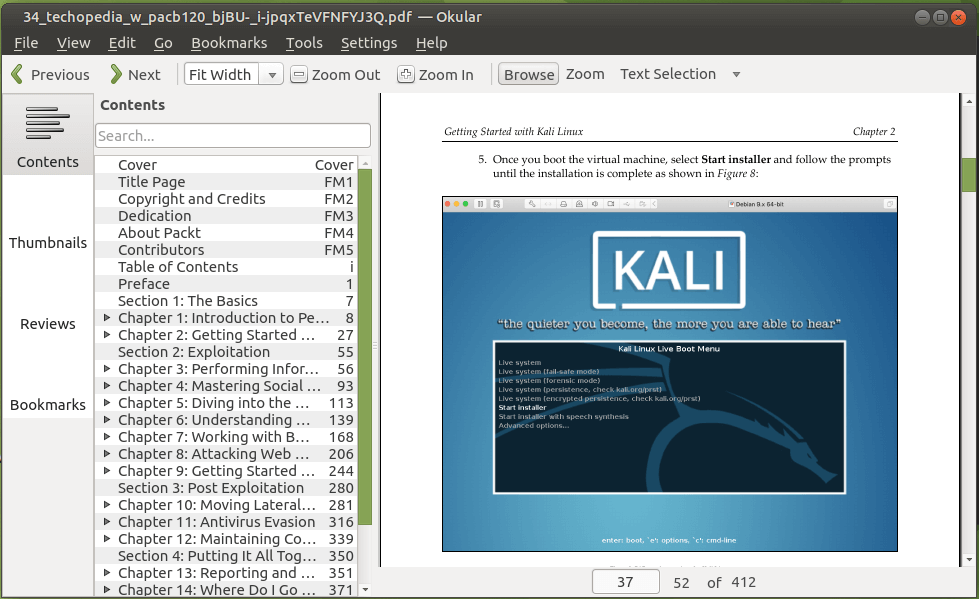Expand Chapter 11: Antivirus Evasion entry
Viewport: 979px width, 599px height.
[x=107, y=522]
